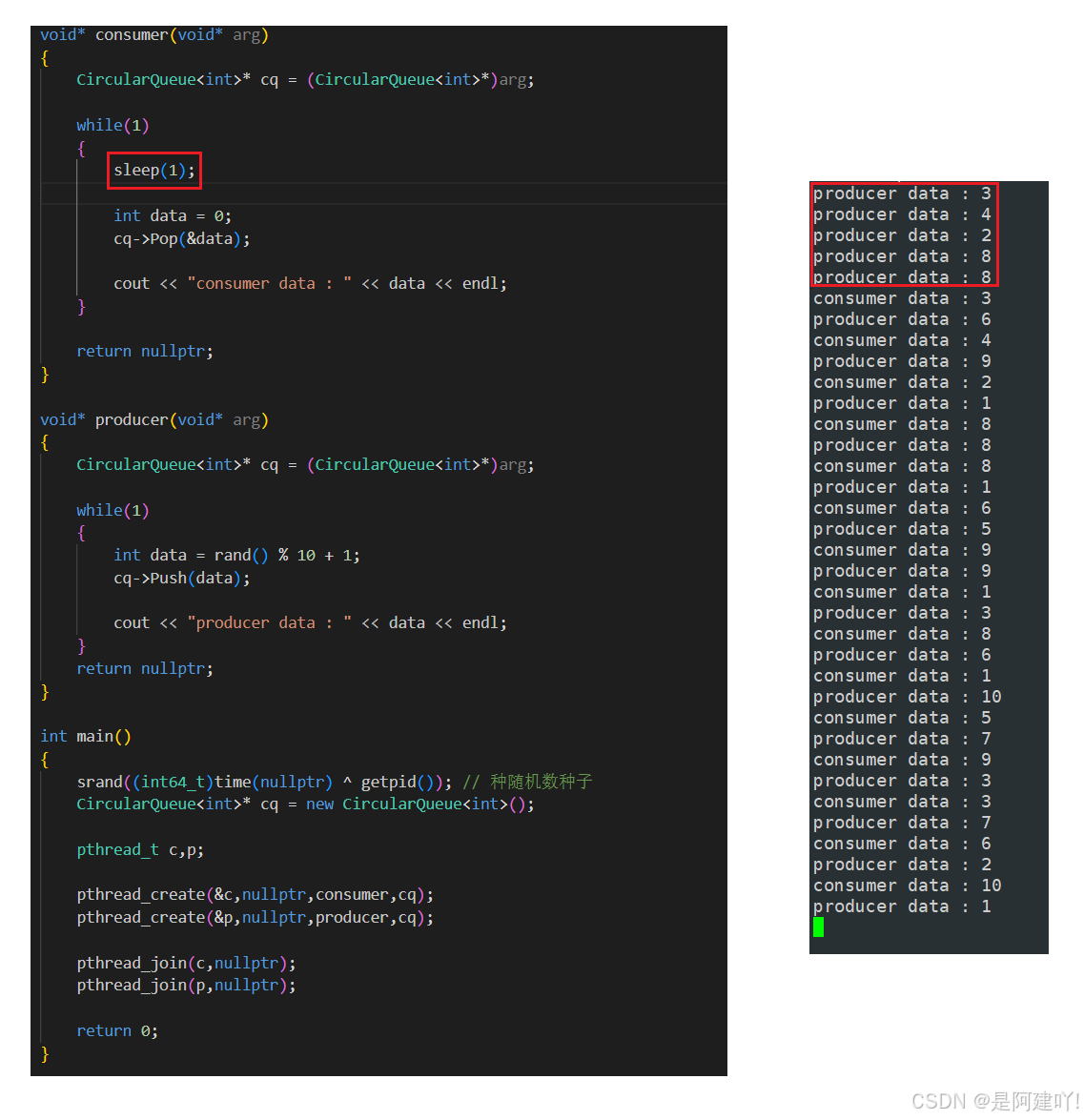Place cursor on 'cq->Push(data);' line
Viewport: 1084px width, 1120px height.
click(181, 578)
